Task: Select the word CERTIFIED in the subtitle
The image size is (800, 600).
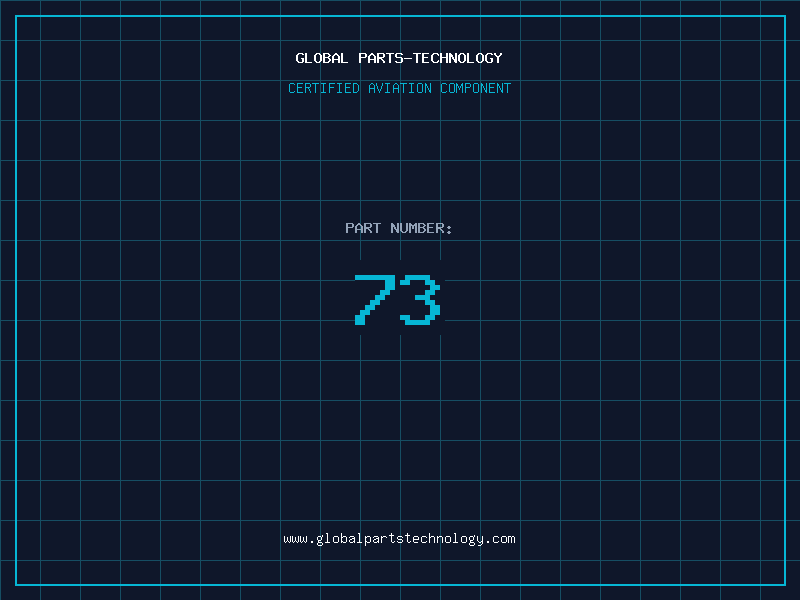Action: click(324, 89)
